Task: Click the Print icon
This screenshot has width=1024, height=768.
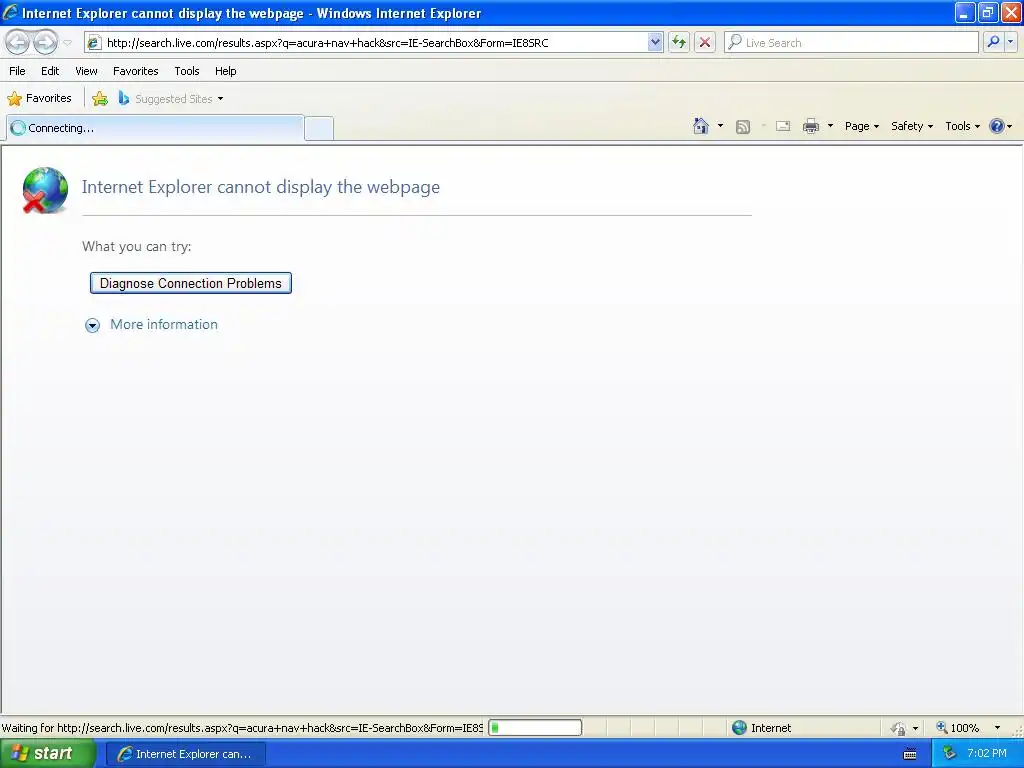Action: 810,126
